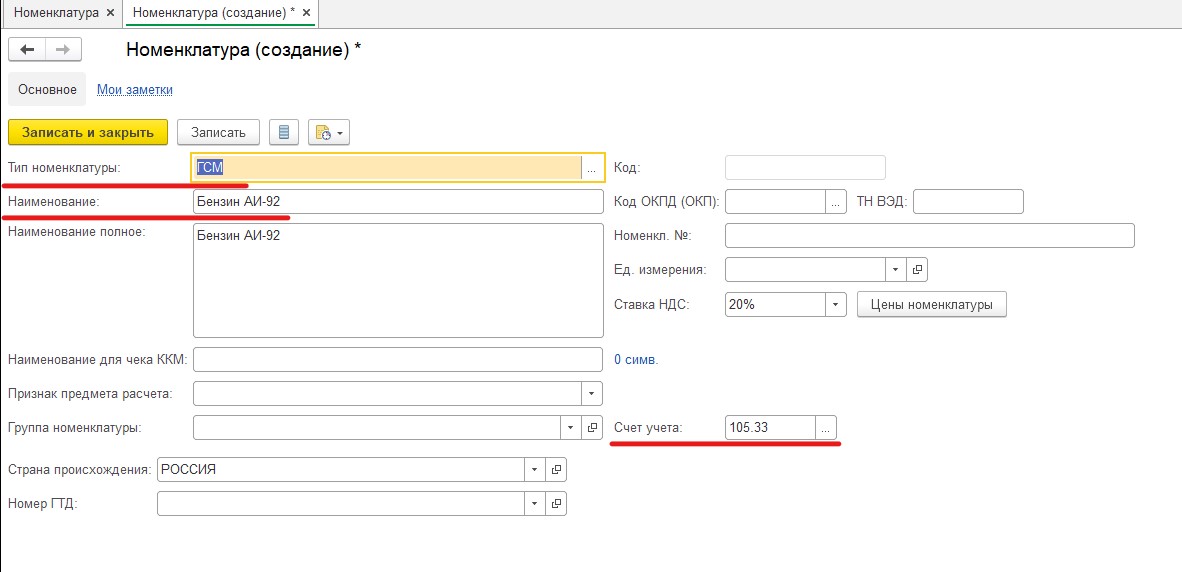Go back using the left arrow icon

tap(27, 50)
